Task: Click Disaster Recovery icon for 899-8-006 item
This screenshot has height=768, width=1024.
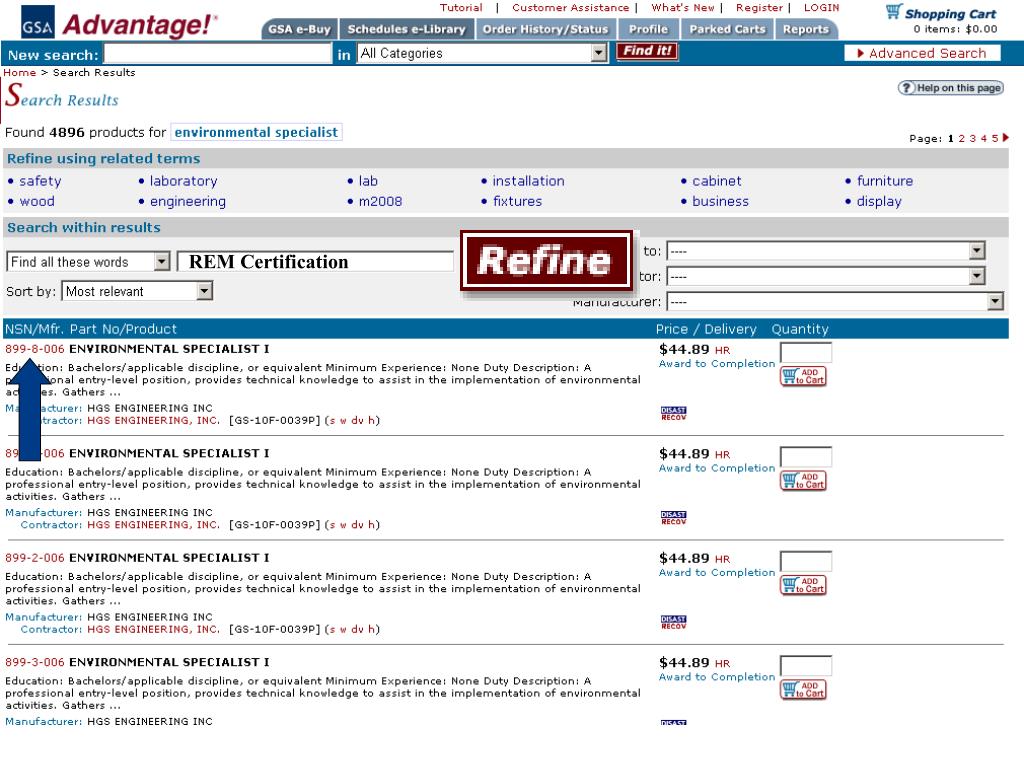Action: pyautogui.click(x=673, y=413)
